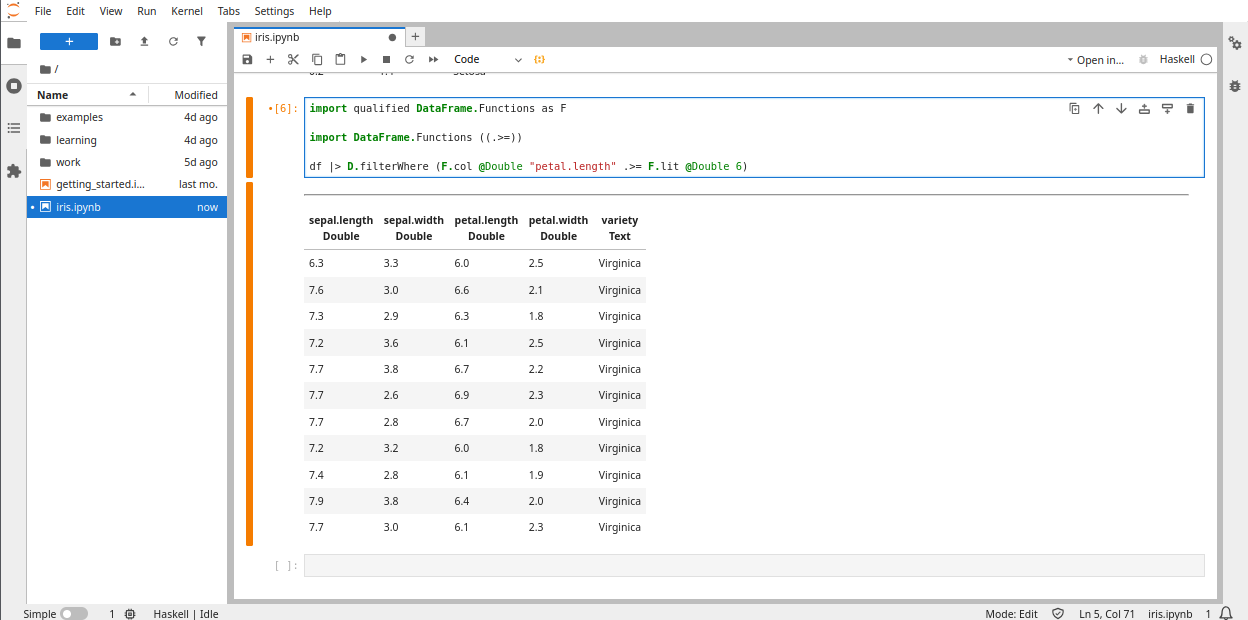The image size is (1248, 620).
Task: Duplicate the cell with cell toolbar icon
Action: point(1074,109)
